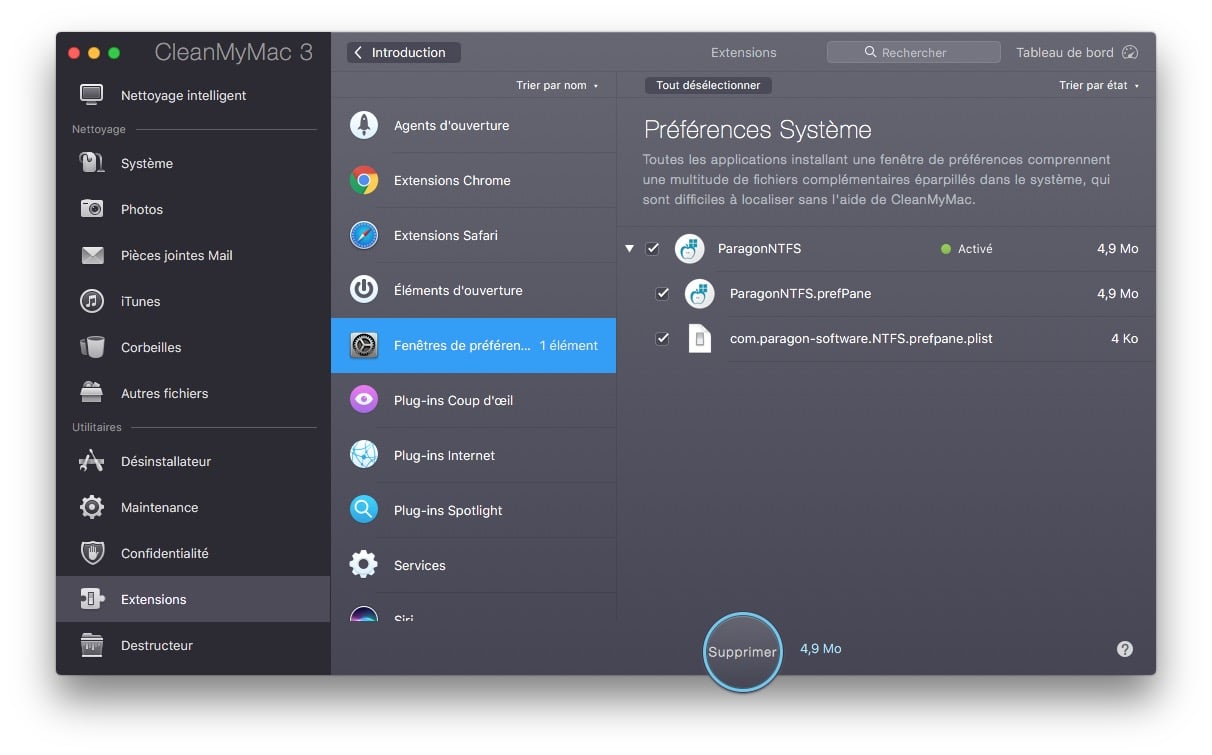Image resolution: width=1212 pixels, height=755 pixels.
Task: Uncheck the ParagonNTFS.prefPane checkbox
Action: click(662, 294)
